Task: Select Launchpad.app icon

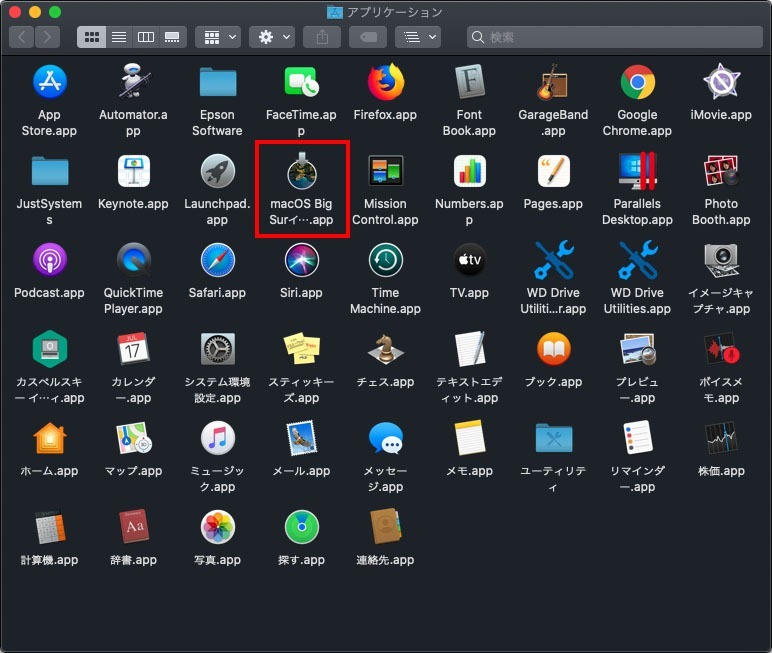Action: pyautogui.click(x=218, y=171)
